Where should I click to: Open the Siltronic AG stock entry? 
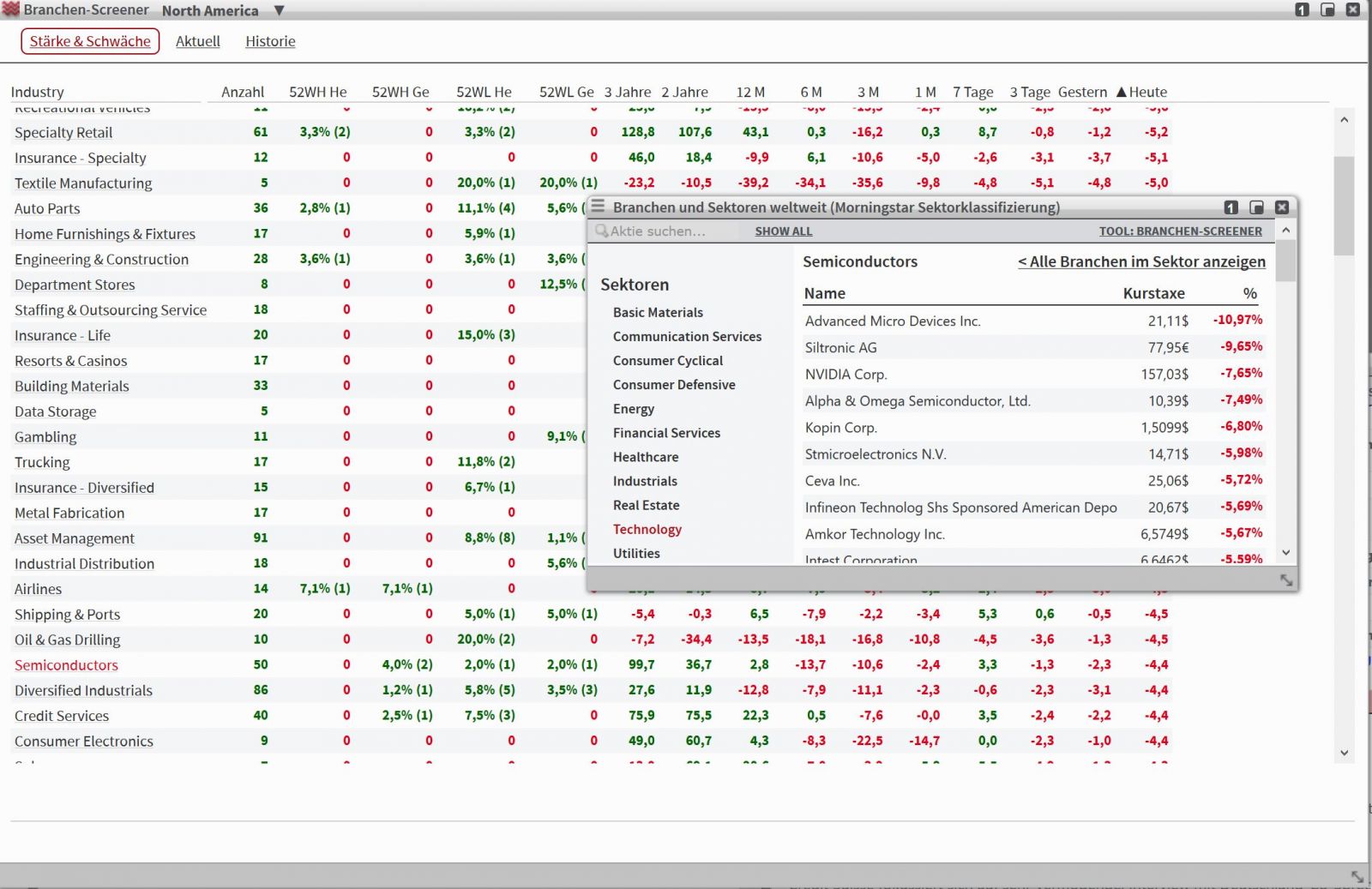coord(840,348)
